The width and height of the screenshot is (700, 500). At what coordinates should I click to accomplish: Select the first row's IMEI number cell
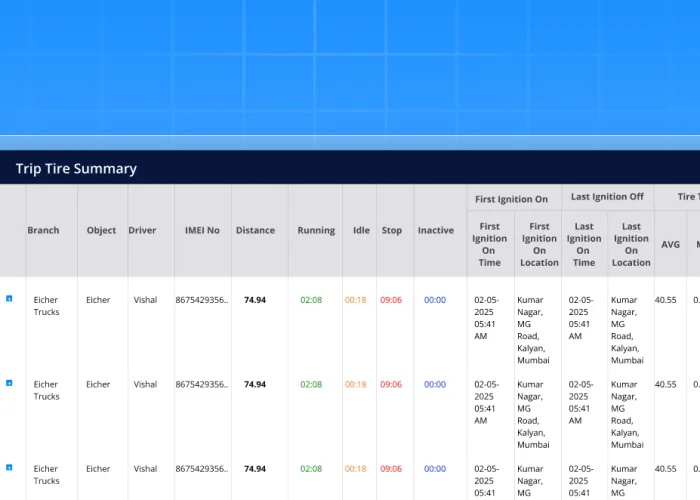pyautogui.click(x=202, y=300)
